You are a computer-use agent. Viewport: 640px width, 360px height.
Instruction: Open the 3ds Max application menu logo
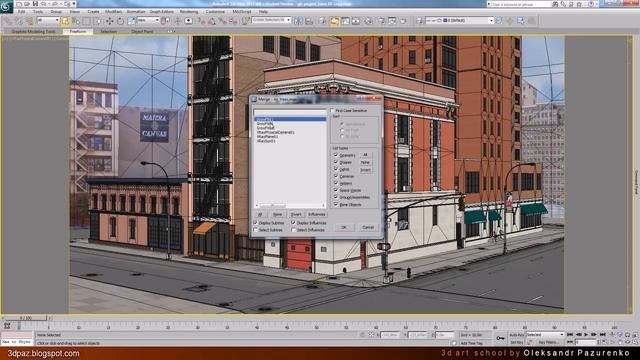(7, 7)
